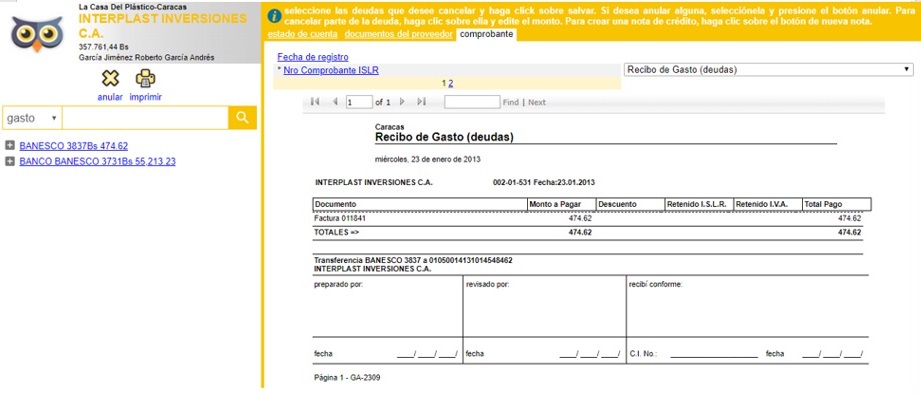This screenshot has height=396, width=921.
Task: Click the imprimir printer icon
Action: coord(145,78)
